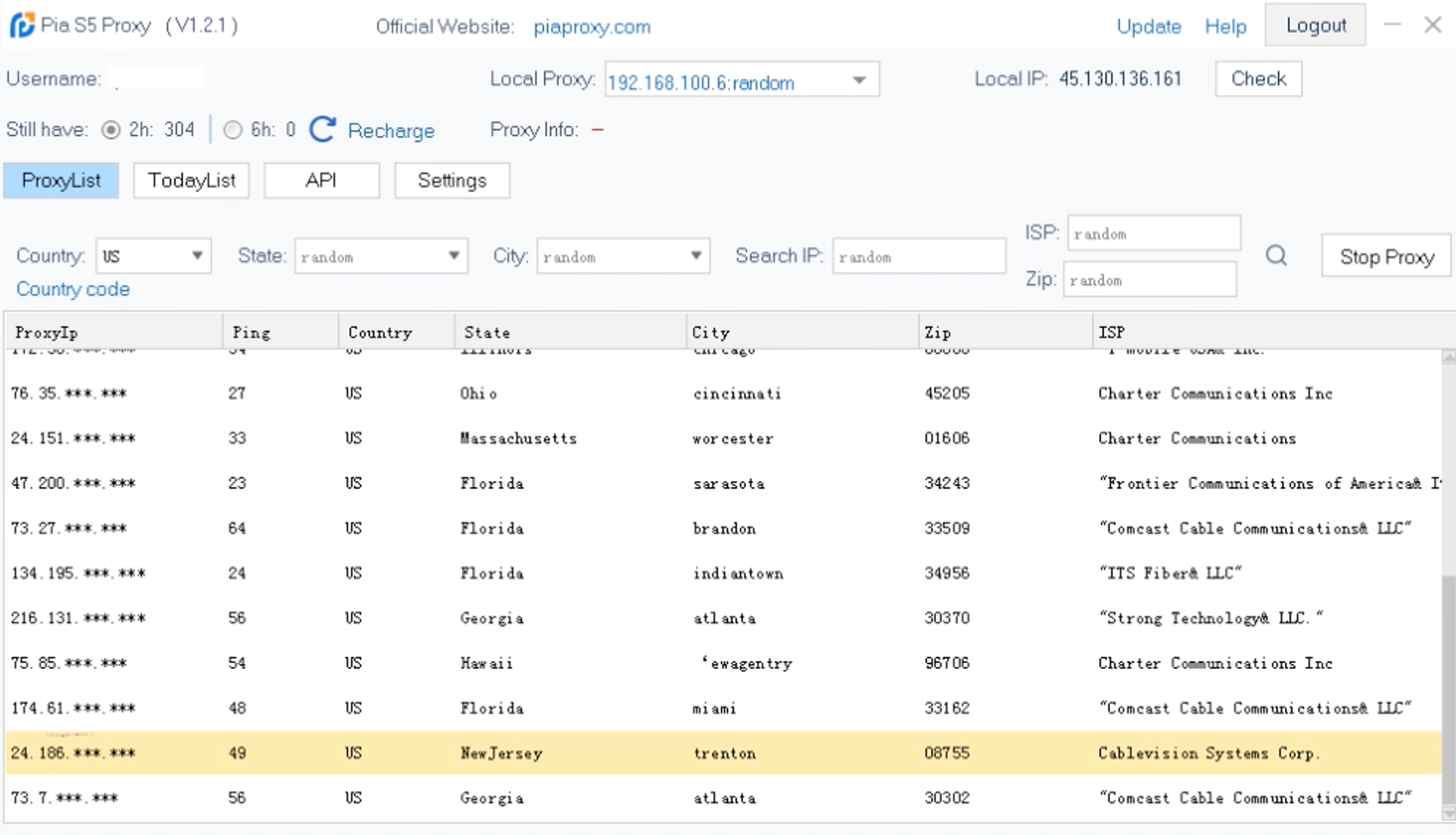The height and width of the screenshot is (835, 1456).
Task: Click the ISP column header
Action: click(x=1273, y=332)
